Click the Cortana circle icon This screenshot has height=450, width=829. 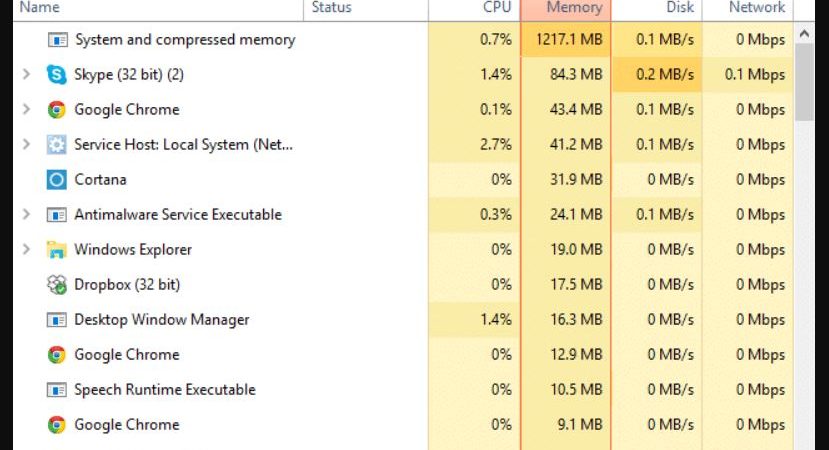[x=56, y=180]
